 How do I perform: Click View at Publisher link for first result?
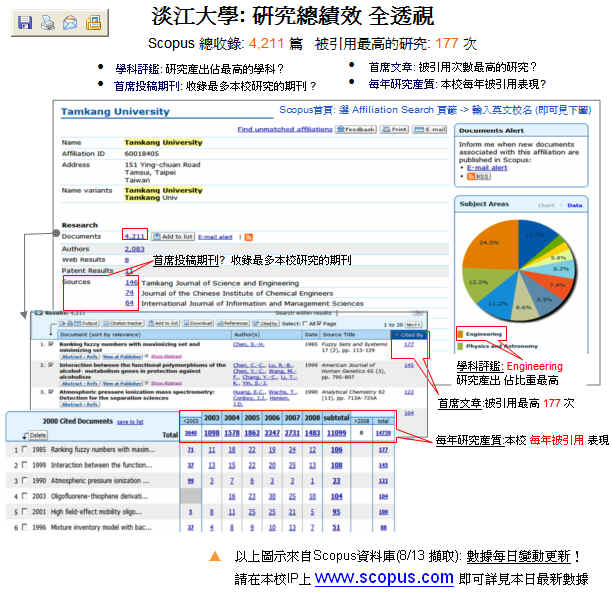click(x=123, y=356)
